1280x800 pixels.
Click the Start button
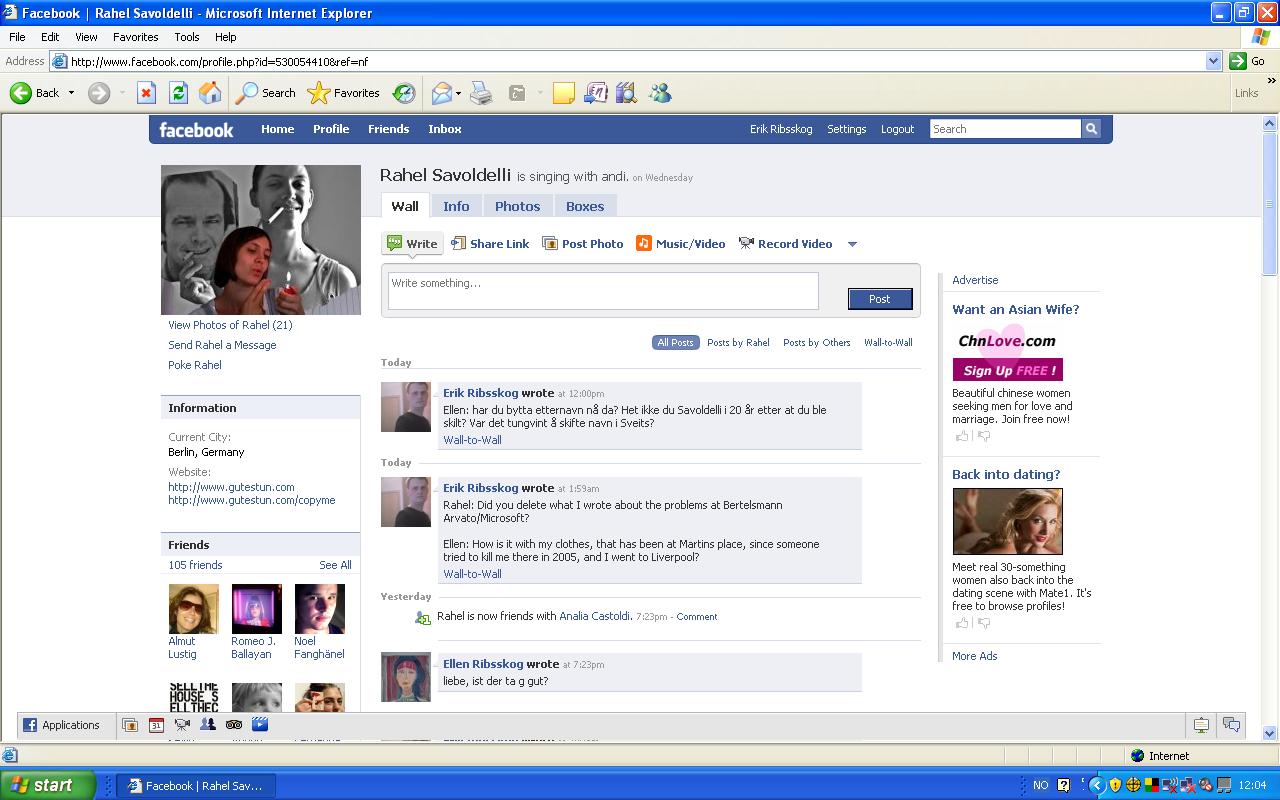pyautogui.click(x=48, y=785)
